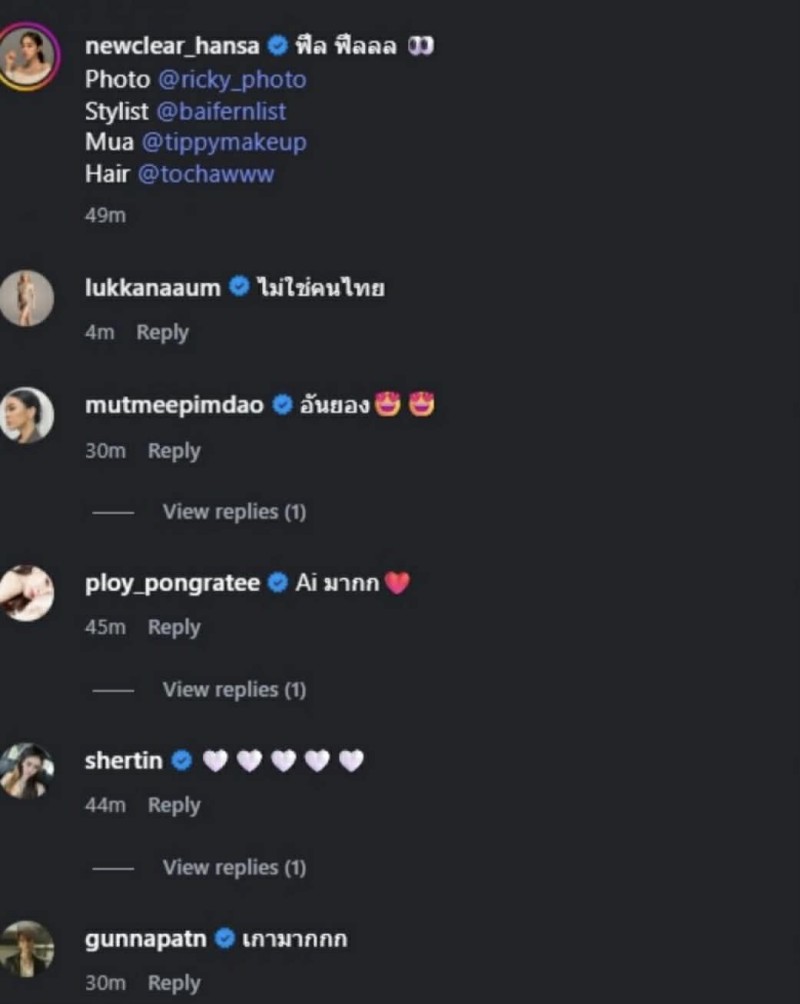This screenshot has height=1004, width=800.
Task: Open gunnapatn's profile avatar
Action: click(27, 948)
